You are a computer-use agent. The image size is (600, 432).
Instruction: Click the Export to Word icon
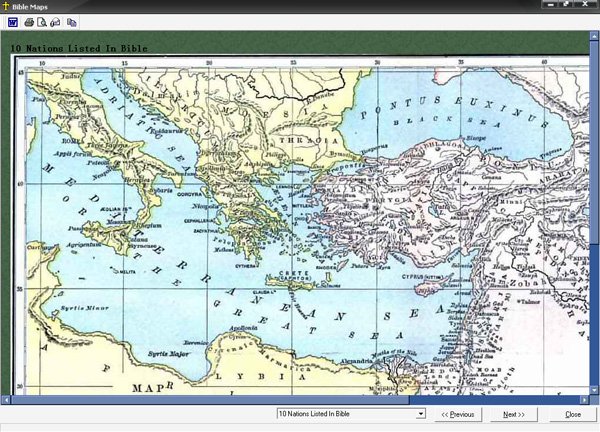click(x=13, y=21)
